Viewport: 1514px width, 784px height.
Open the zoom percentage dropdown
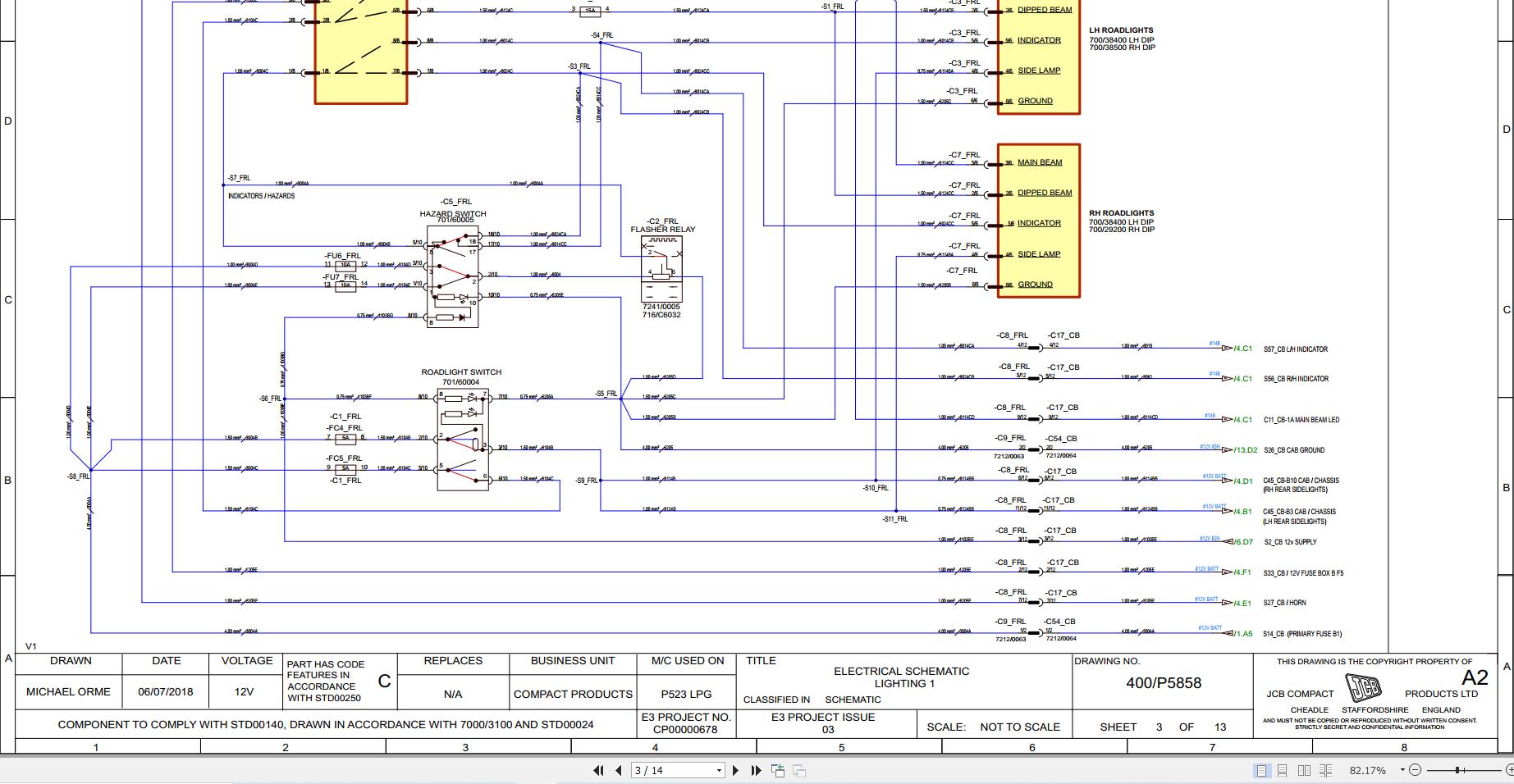pos(1402,770)
